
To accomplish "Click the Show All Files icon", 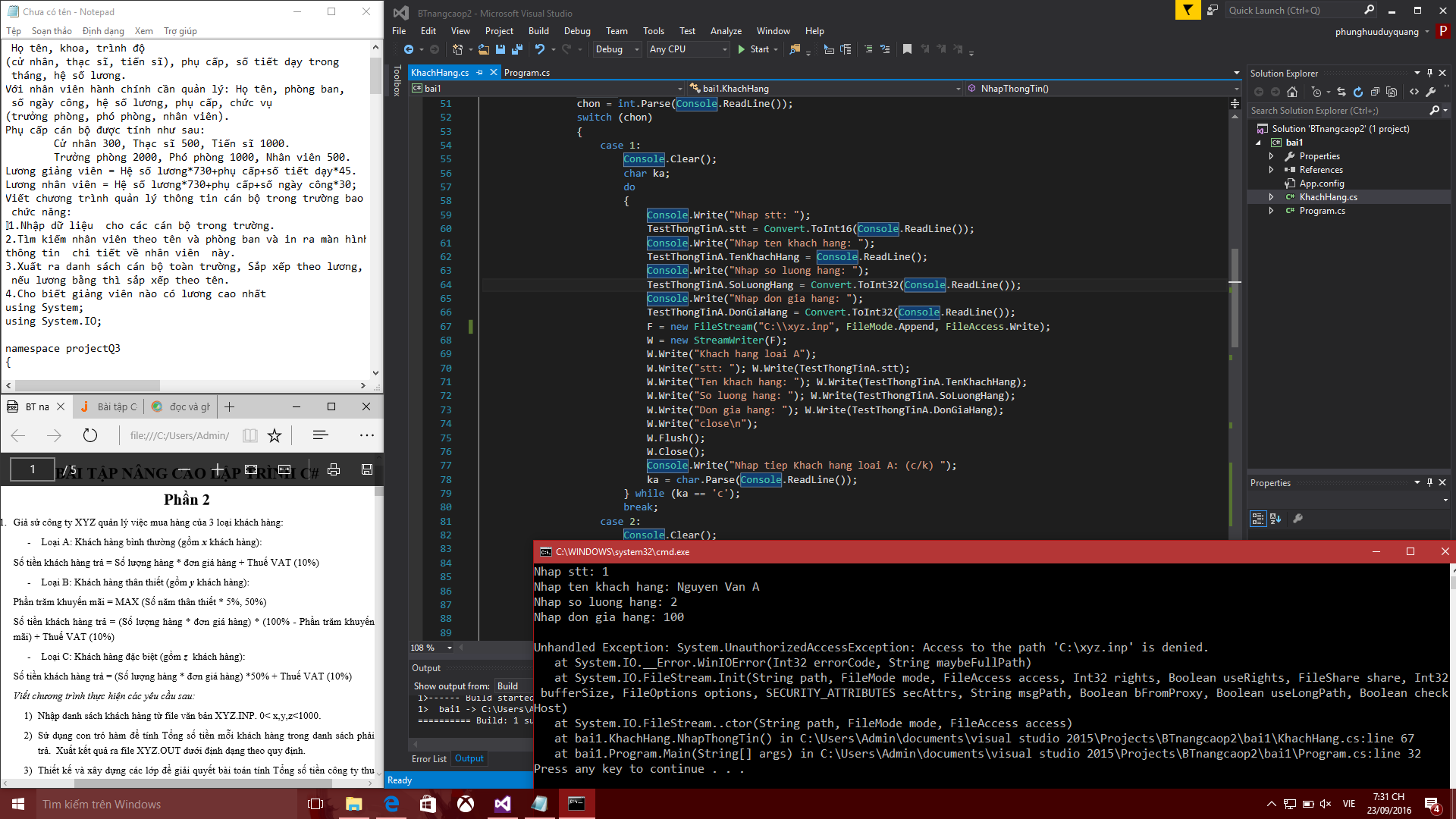I will pos(1392,92).
